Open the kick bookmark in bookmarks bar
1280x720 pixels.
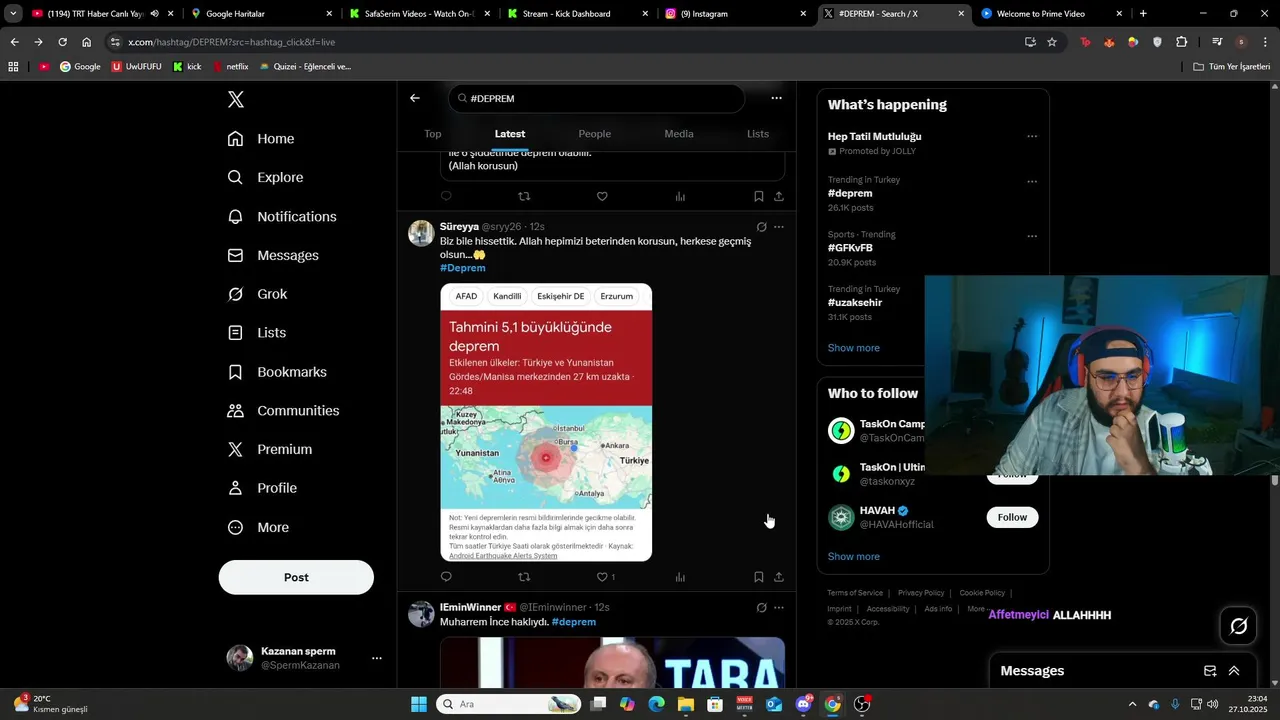click(x=187, y=67)
